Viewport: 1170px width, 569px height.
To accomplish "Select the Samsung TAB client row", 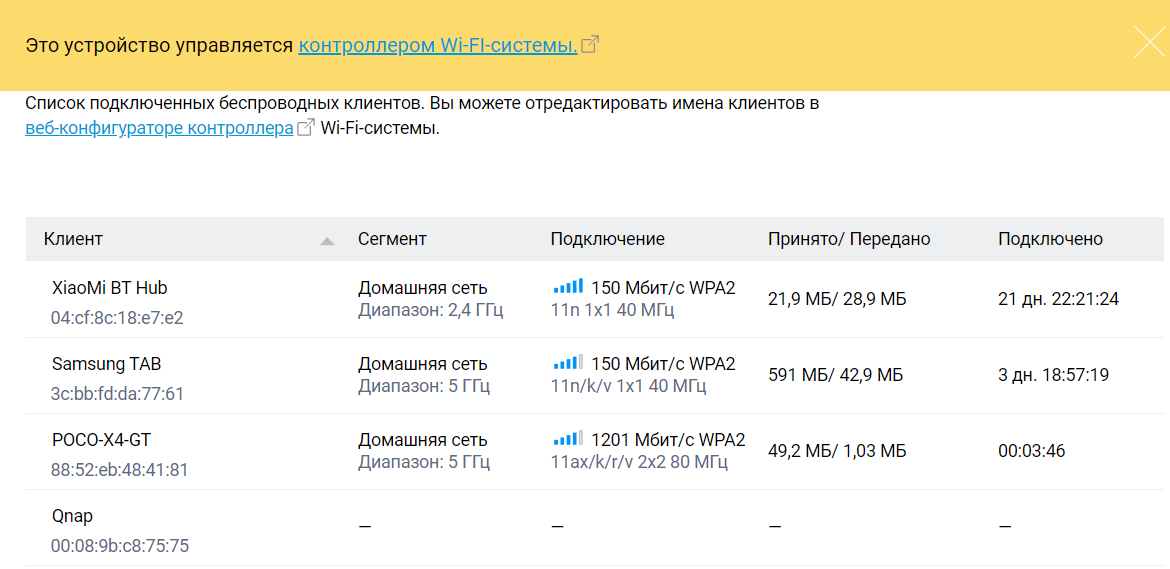I will [106, 364].
